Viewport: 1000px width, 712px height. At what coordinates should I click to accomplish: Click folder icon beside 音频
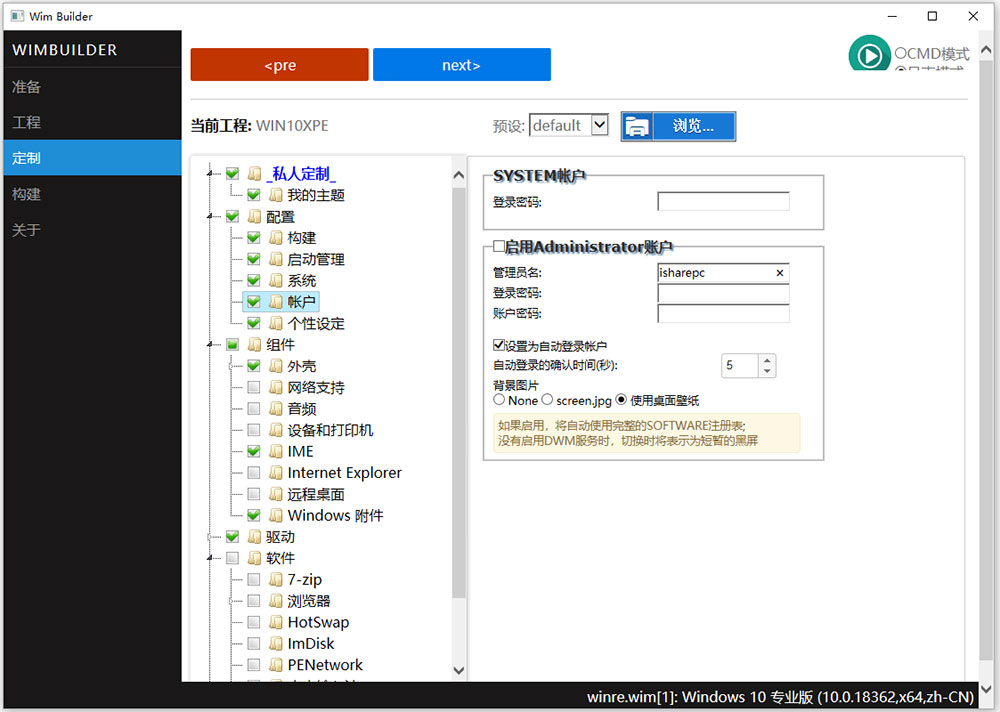coord(276,408)
